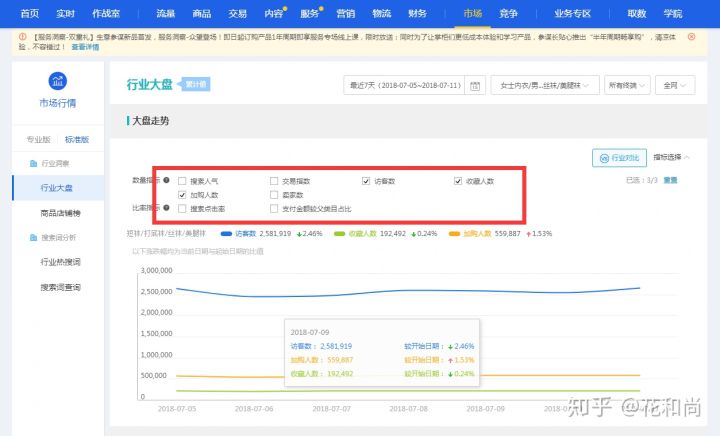This screenshot has height=436, width=720.
Task: Click the 市场行情 chart icon in sidebar
Action: 58,82
